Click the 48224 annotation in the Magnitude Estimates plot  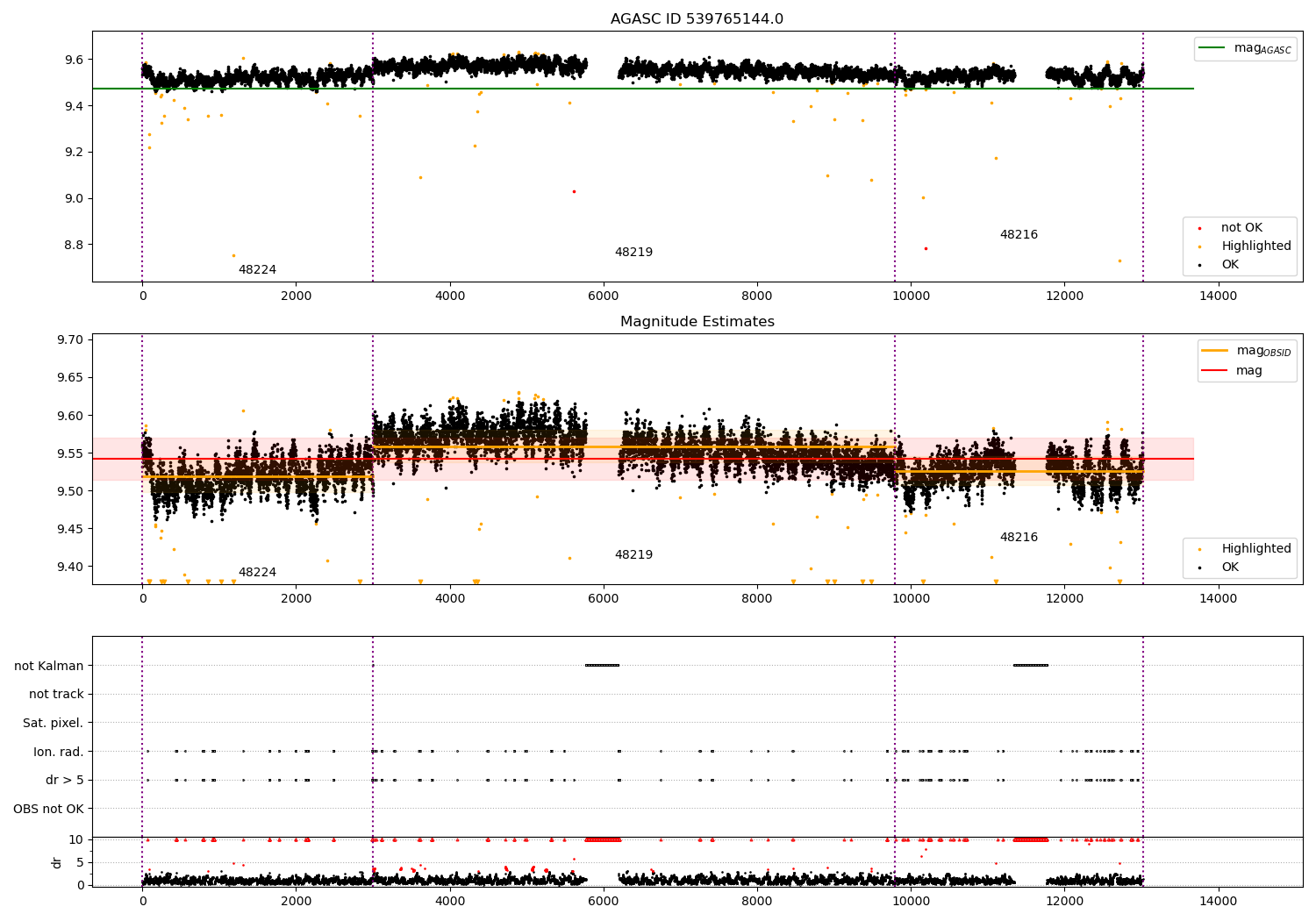(257, 573)
